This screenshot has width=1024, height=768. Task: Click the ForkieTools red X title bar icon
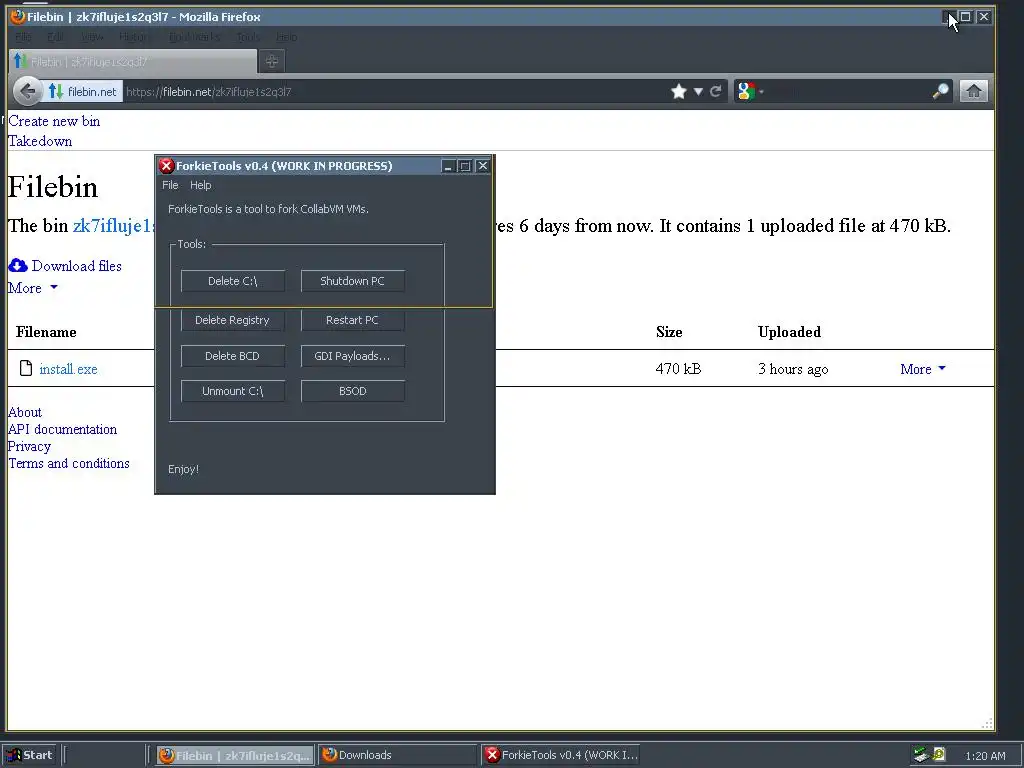(x=166, y=166)
